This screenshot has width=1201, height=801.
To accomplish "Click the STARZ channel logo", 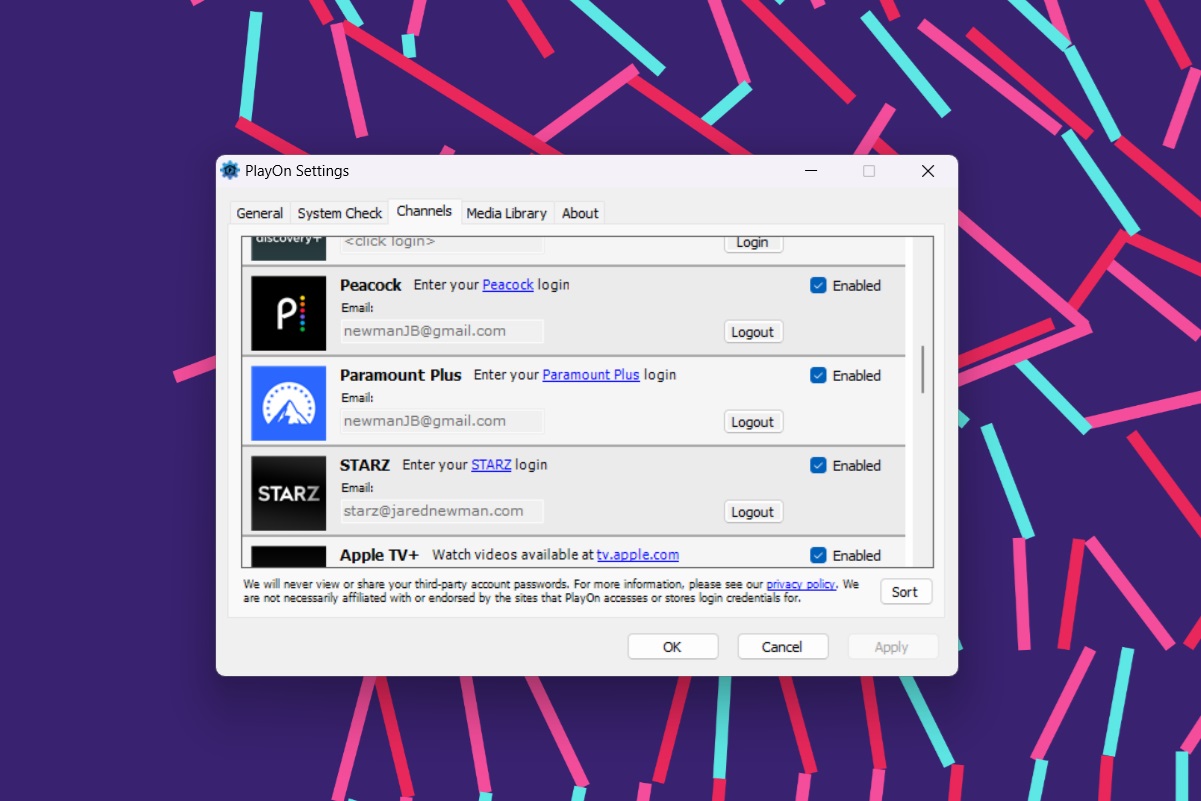I will pyautogui.click(x=289, y=493).
